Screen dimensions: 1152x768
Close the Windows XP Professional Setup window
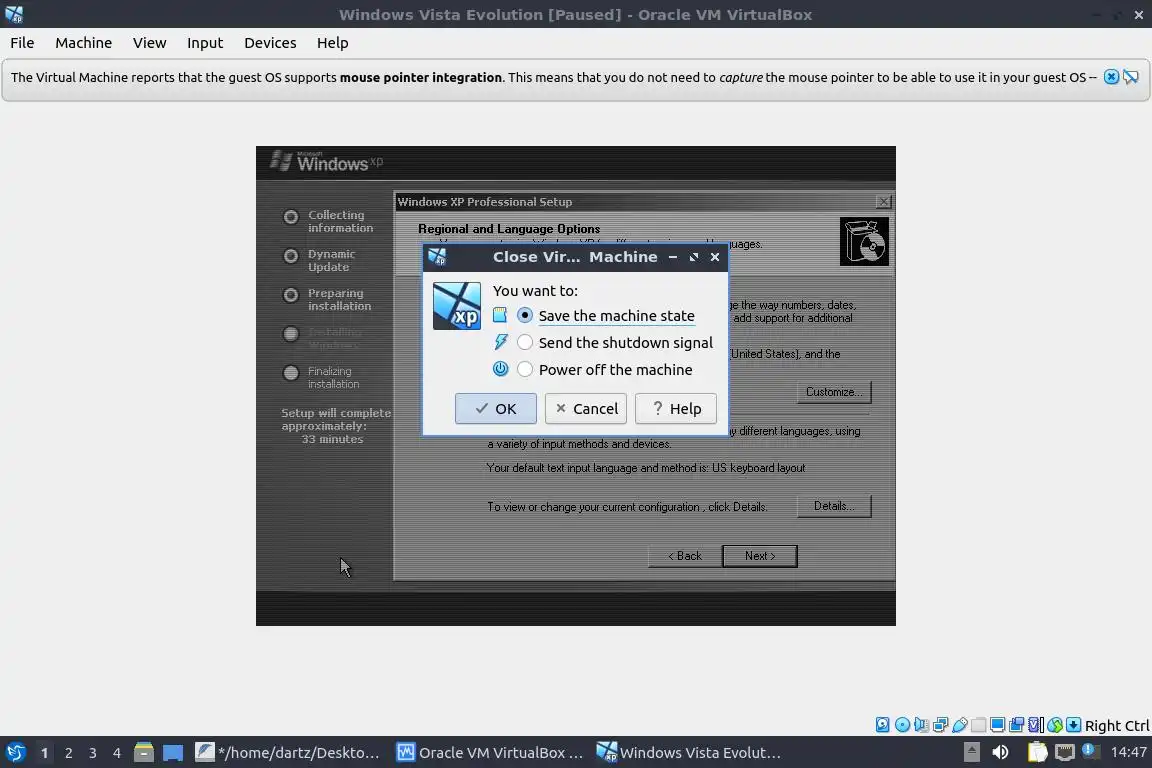884,201
